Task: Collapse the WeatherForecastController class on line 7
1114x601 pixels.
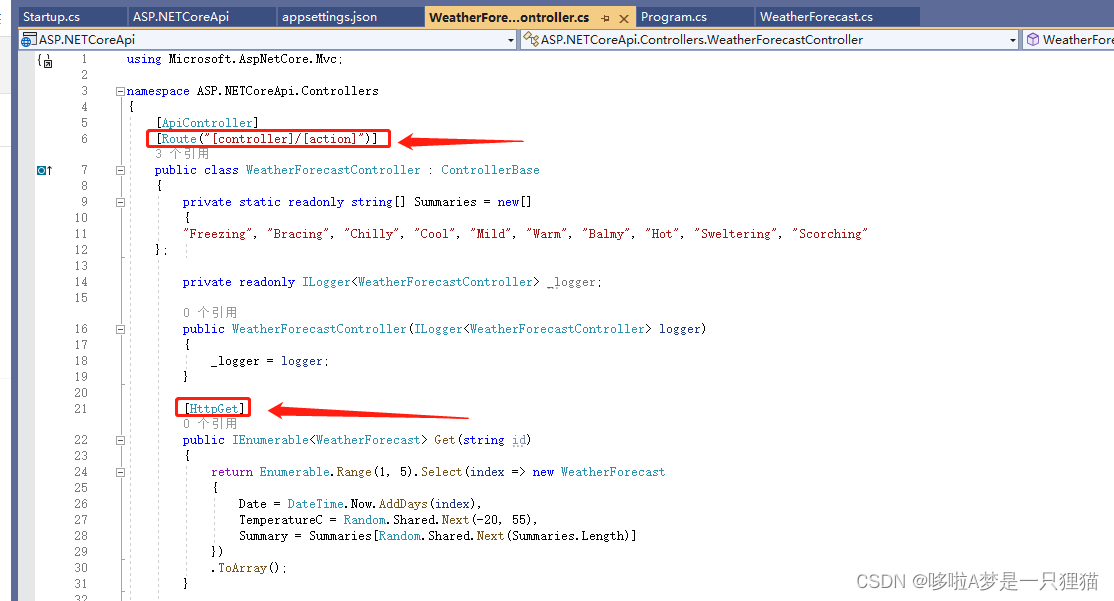Action: pyautogui.click(x=120, y=170)
